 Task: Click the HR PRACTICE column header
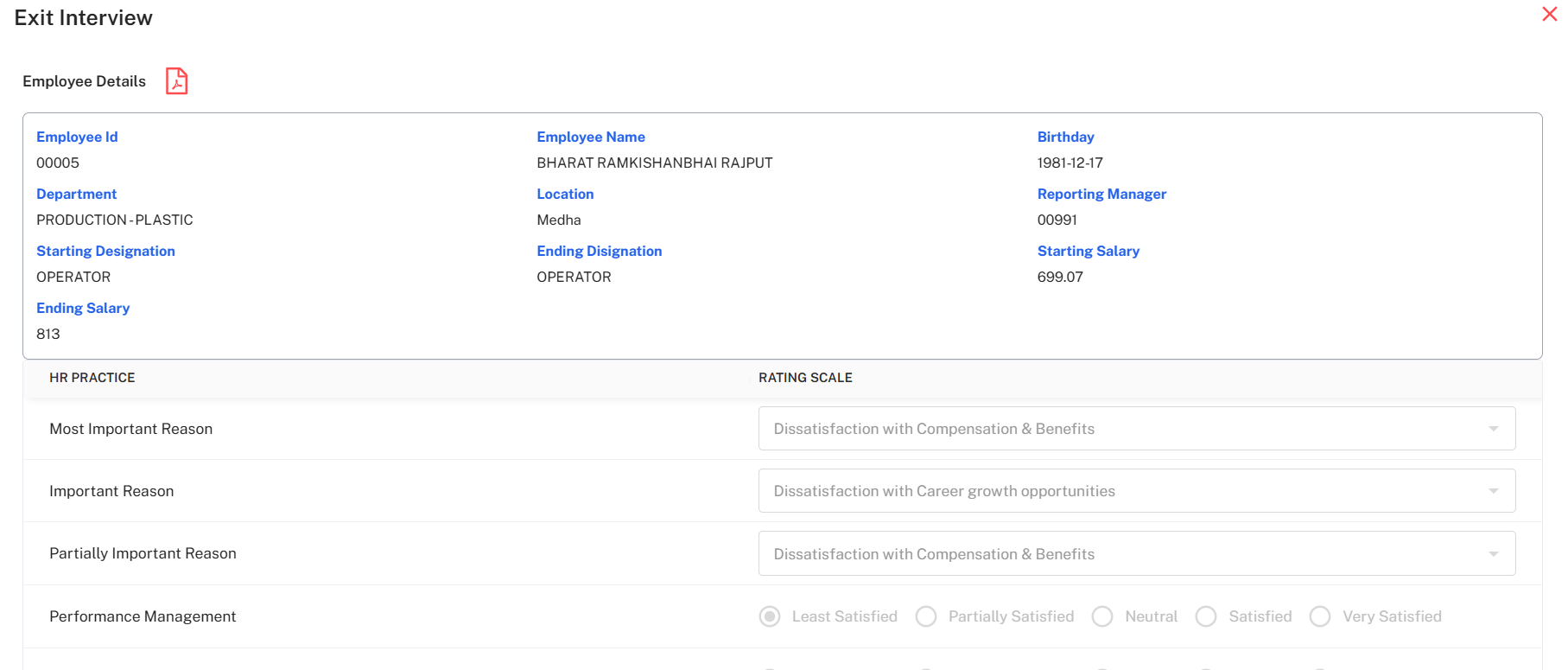(92, 378)
